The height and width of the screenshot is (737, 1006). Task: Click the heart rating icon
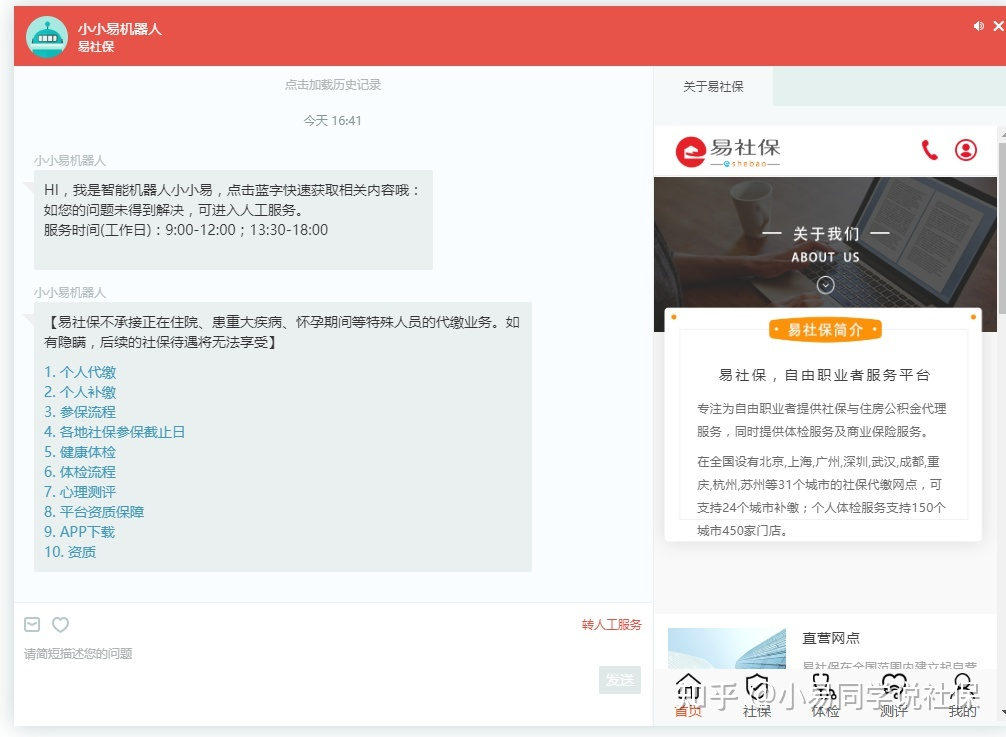pyautogui.click(x=60, y=624)
